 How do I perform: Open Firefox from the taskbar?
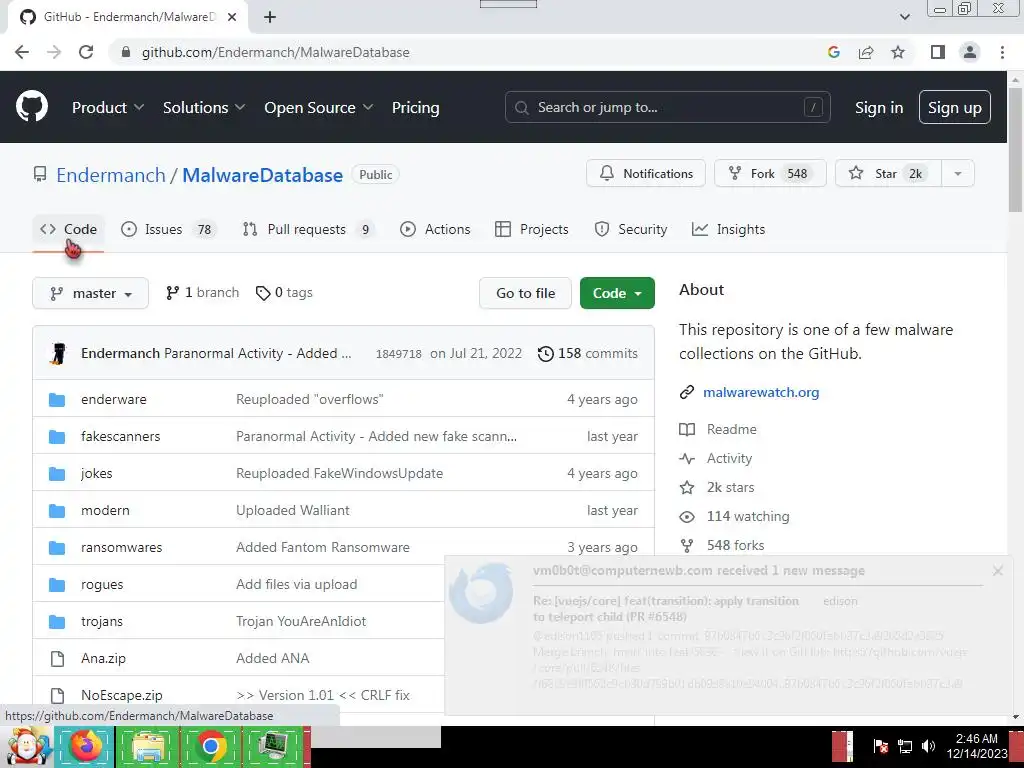(x=85, y=746)
